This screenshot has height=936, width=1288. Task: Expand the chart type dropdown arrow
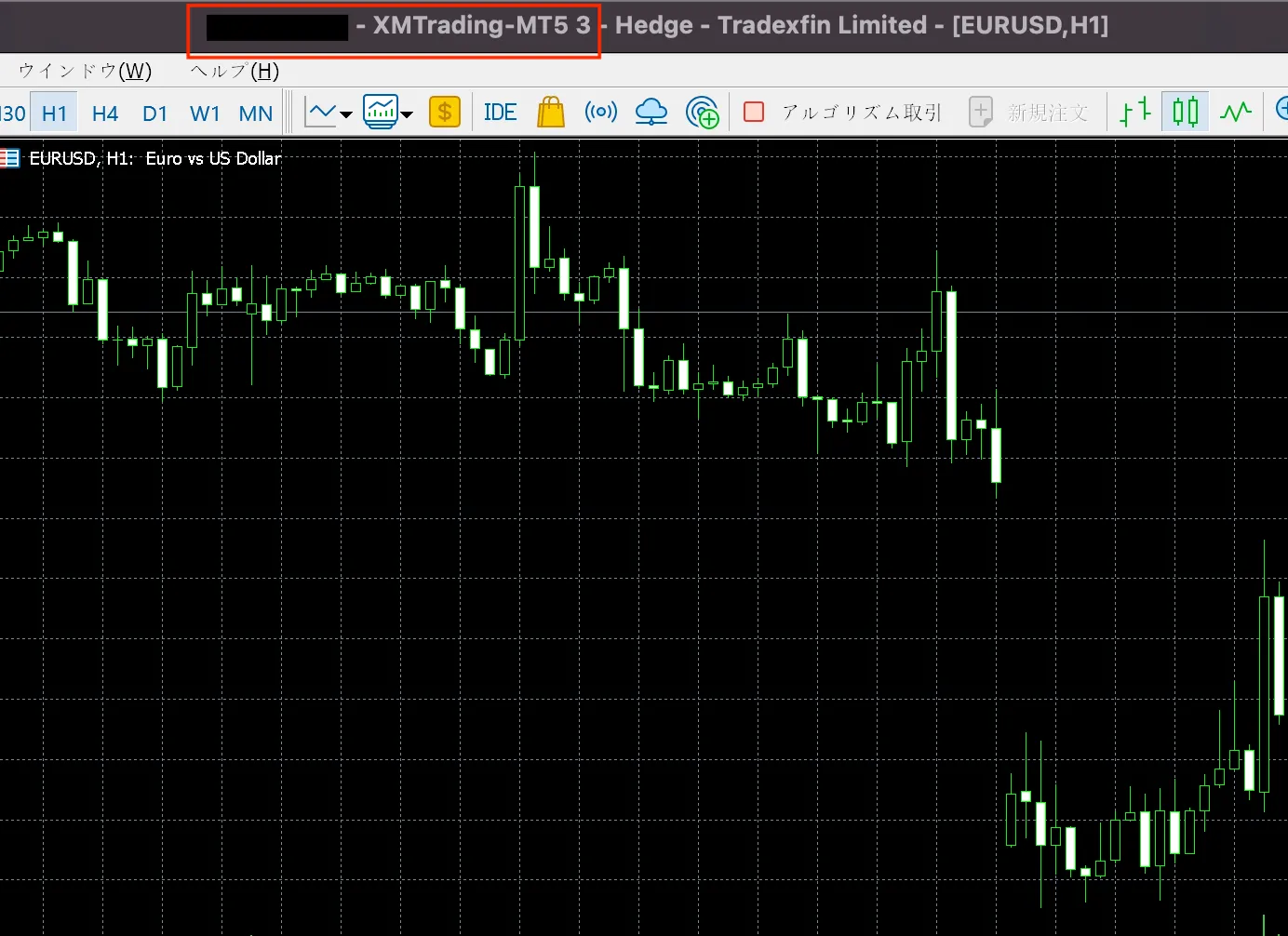(x=346, y=114)
